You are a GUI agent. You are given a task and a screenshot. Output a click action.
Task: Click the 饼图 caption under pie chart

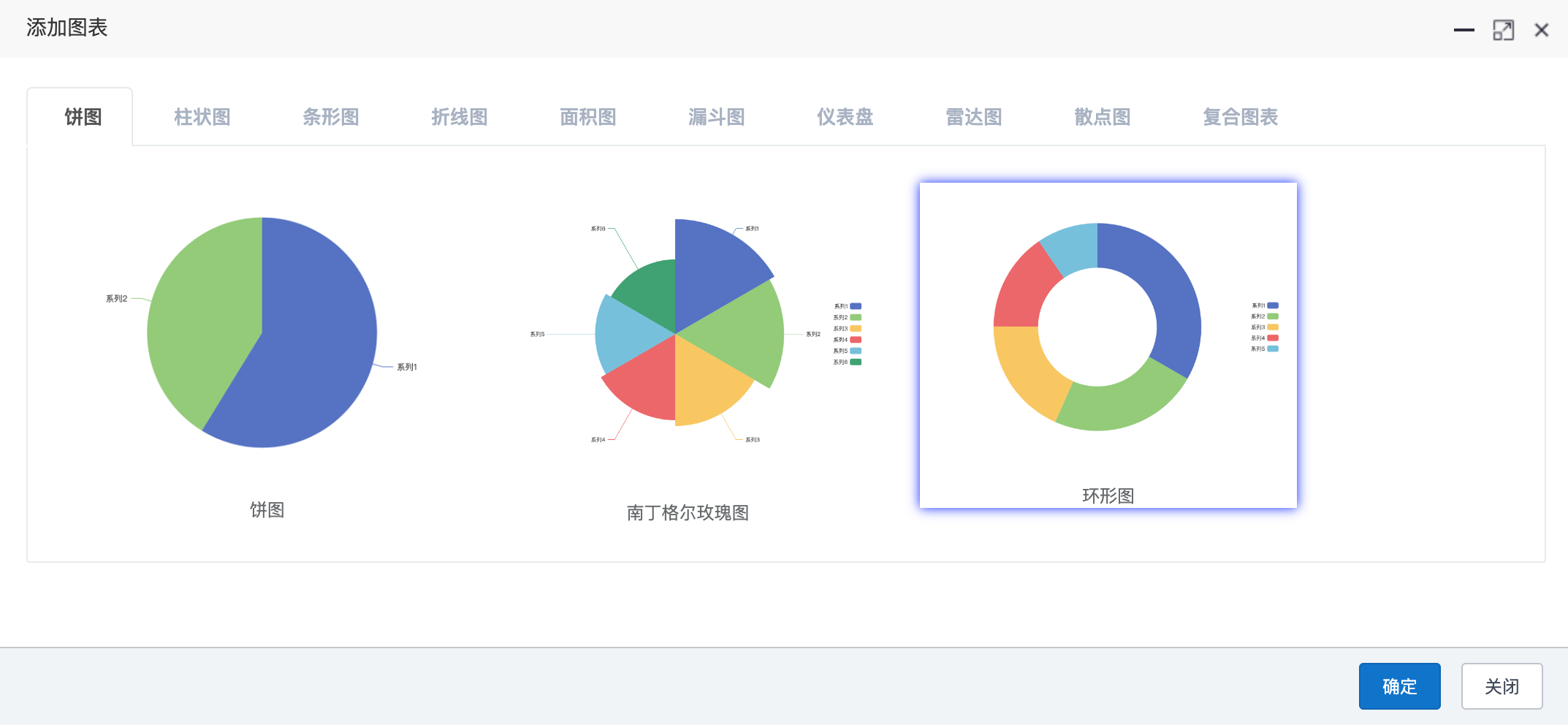click(267, 510)
